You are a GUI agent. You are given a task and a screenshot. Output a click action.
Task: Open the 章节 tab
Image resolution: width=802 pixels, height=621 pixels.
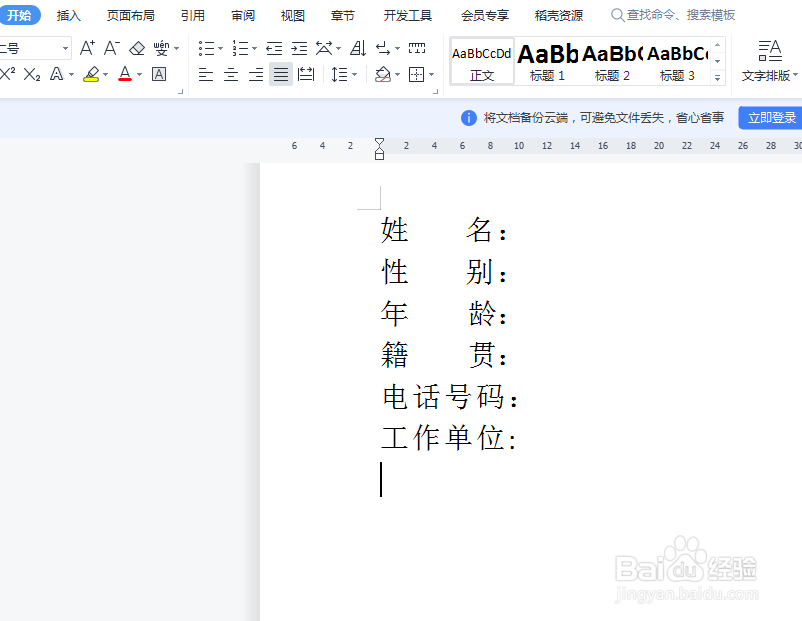click(x=343, y=15)
